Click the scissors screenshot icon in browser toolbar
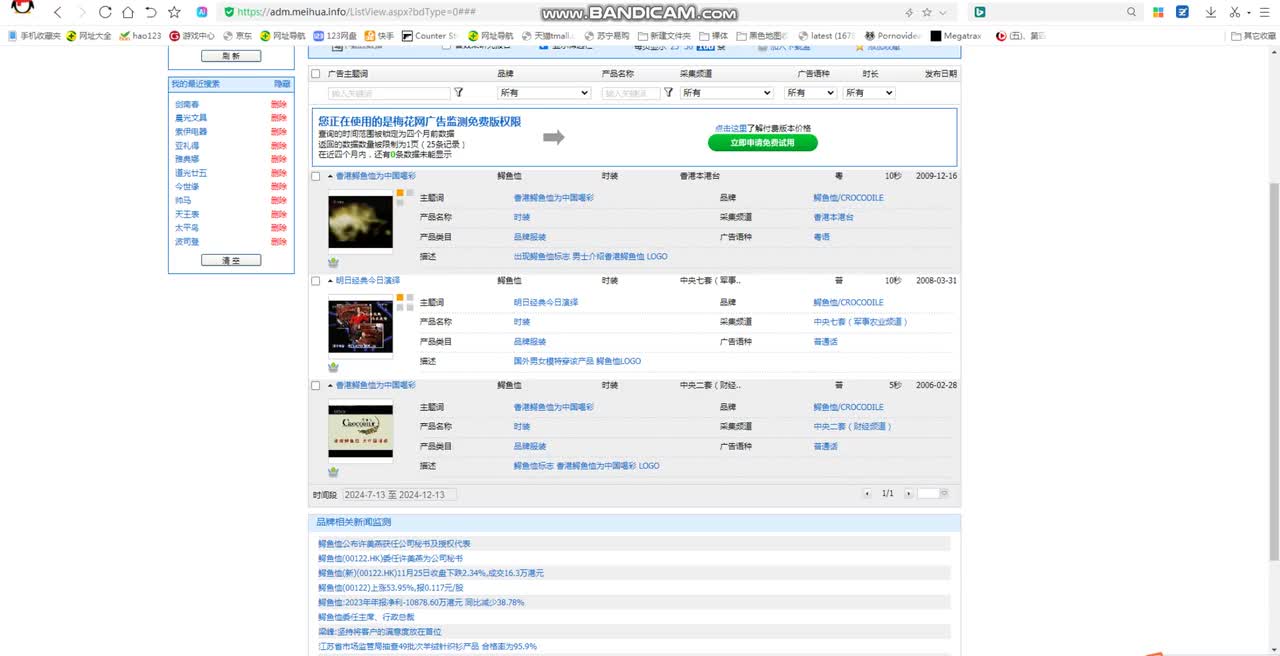The height and width of the screenshot is (656, 1280). pos(1235,12)
